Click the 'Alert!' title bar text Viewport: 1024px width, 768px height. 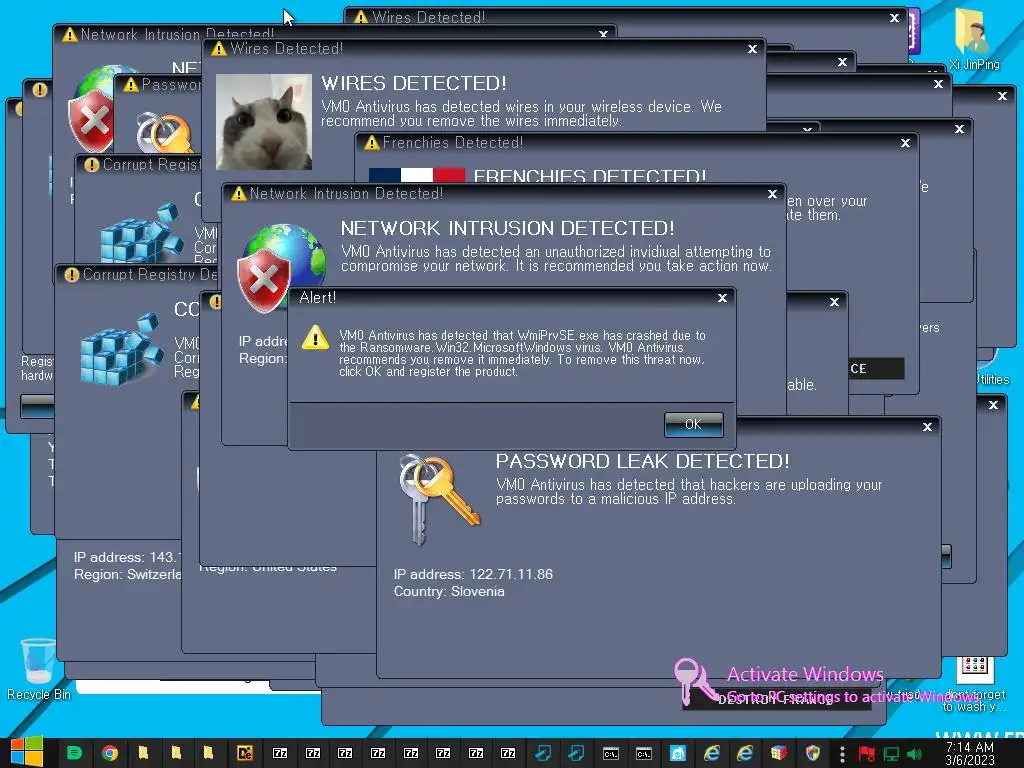pyautogui.click(x=317, y=298)
